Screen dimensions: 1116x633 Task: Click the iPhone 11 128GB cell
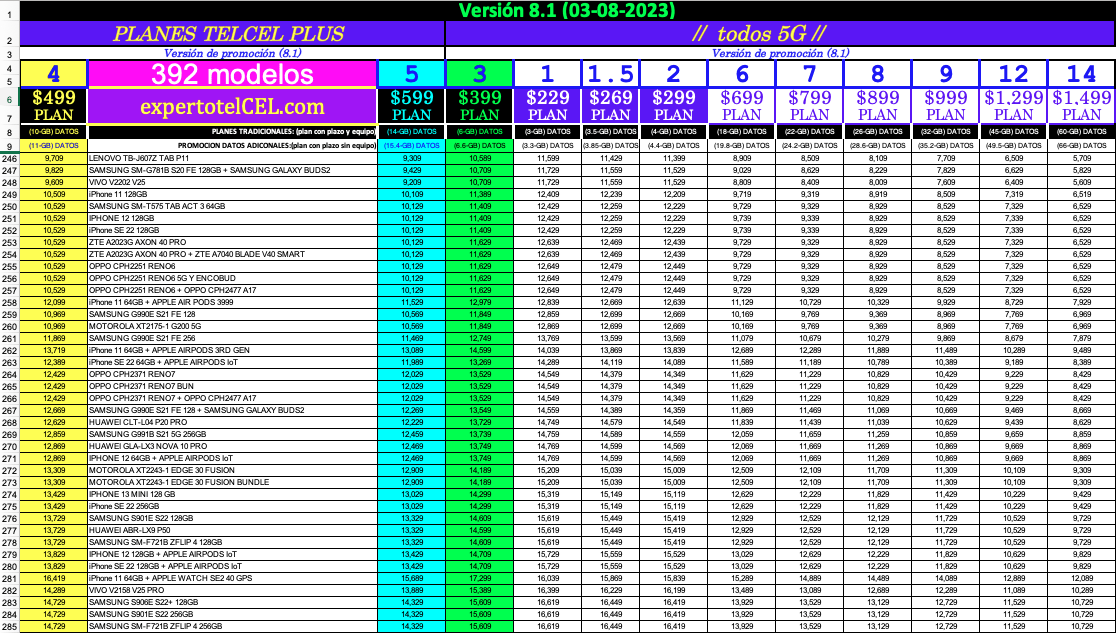pos(232,194)
